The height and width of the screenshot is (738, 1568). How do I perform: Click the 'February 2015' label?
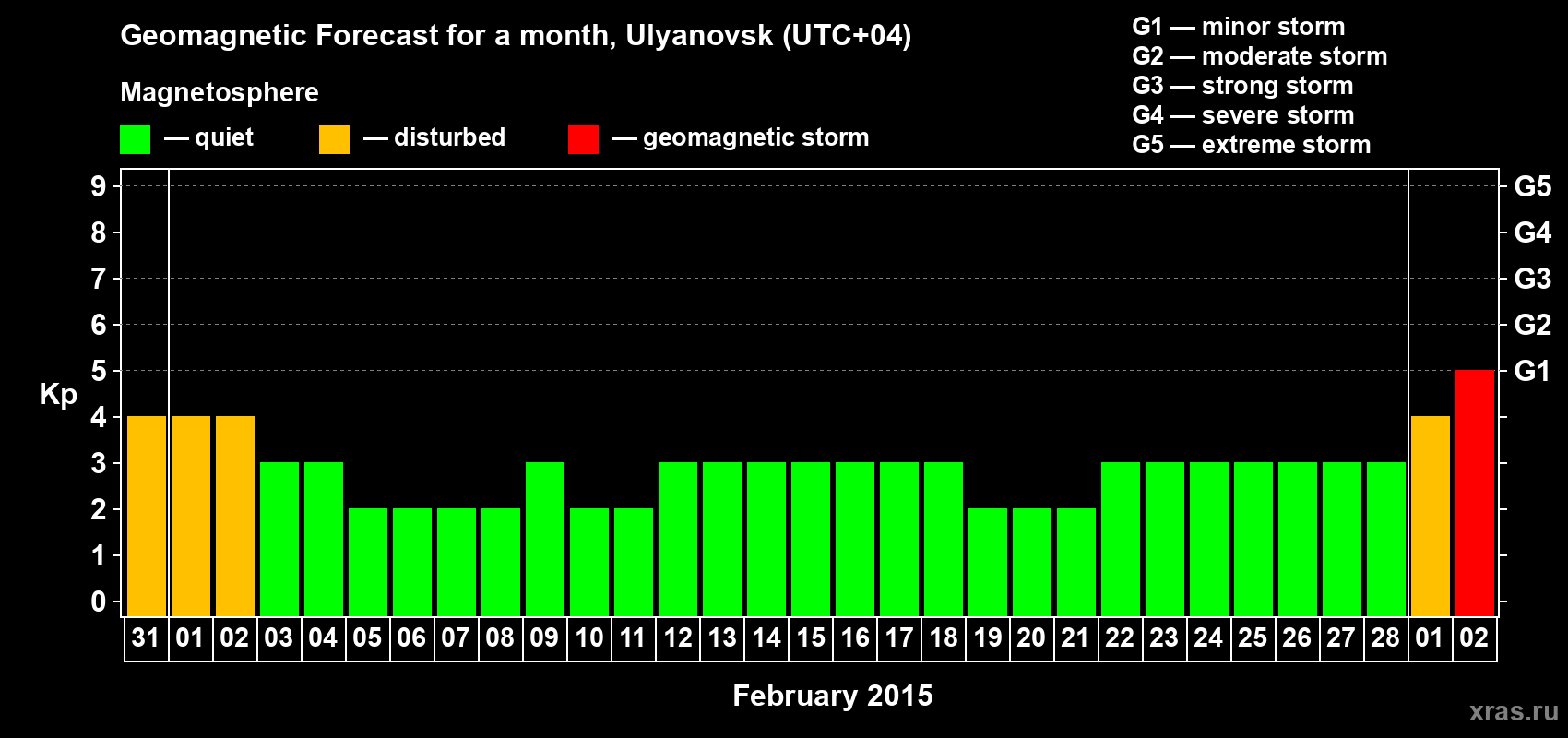(833, 696)
